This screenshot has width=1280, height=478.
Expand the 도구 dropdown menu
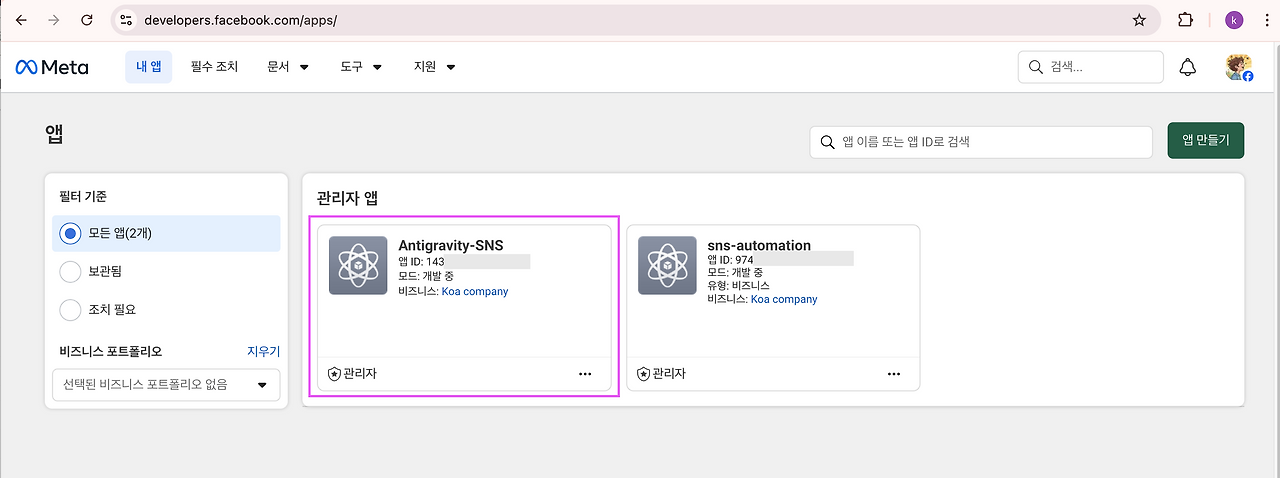point(361,67)
